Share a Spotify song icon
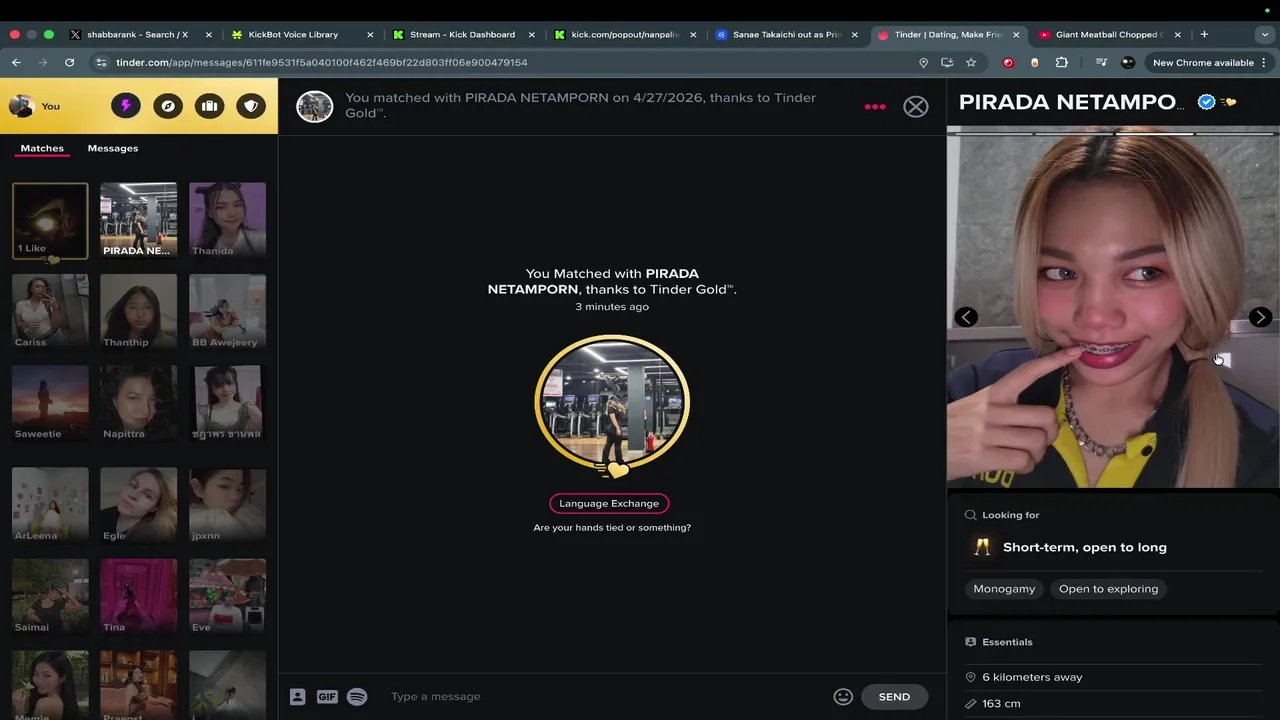 click(357, 697)
